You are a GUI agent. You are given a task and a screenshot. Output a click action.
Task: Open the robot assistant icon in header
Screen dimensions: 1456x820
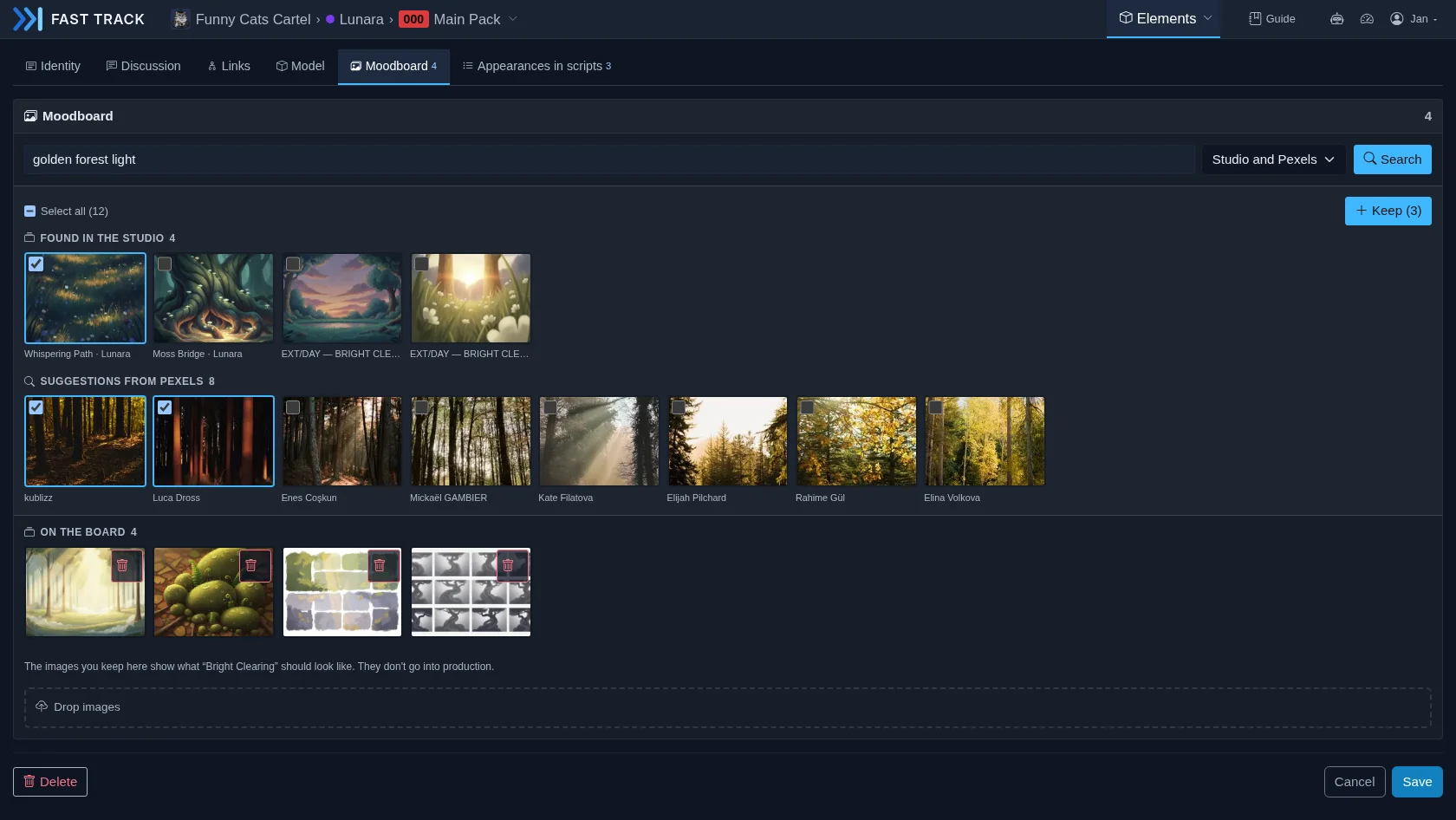[x=1337, y=19]
